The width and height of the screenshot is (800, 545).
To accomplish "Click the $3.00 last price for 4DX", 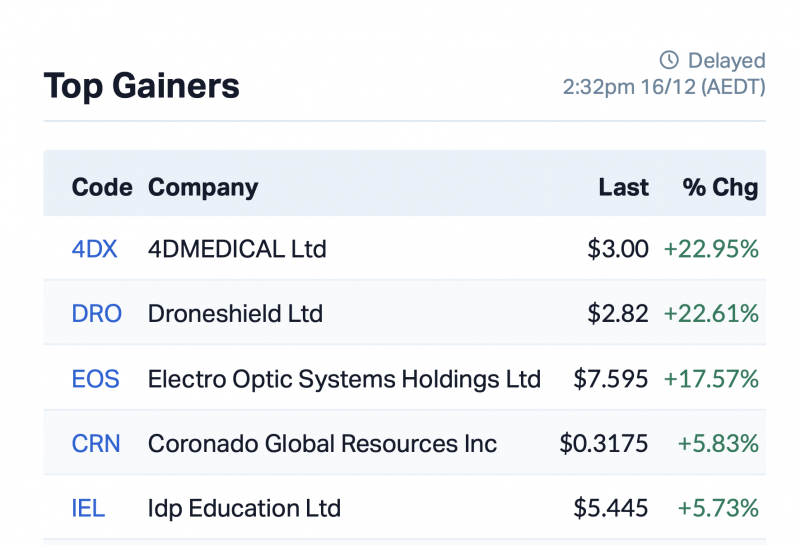I will (618, 249).
